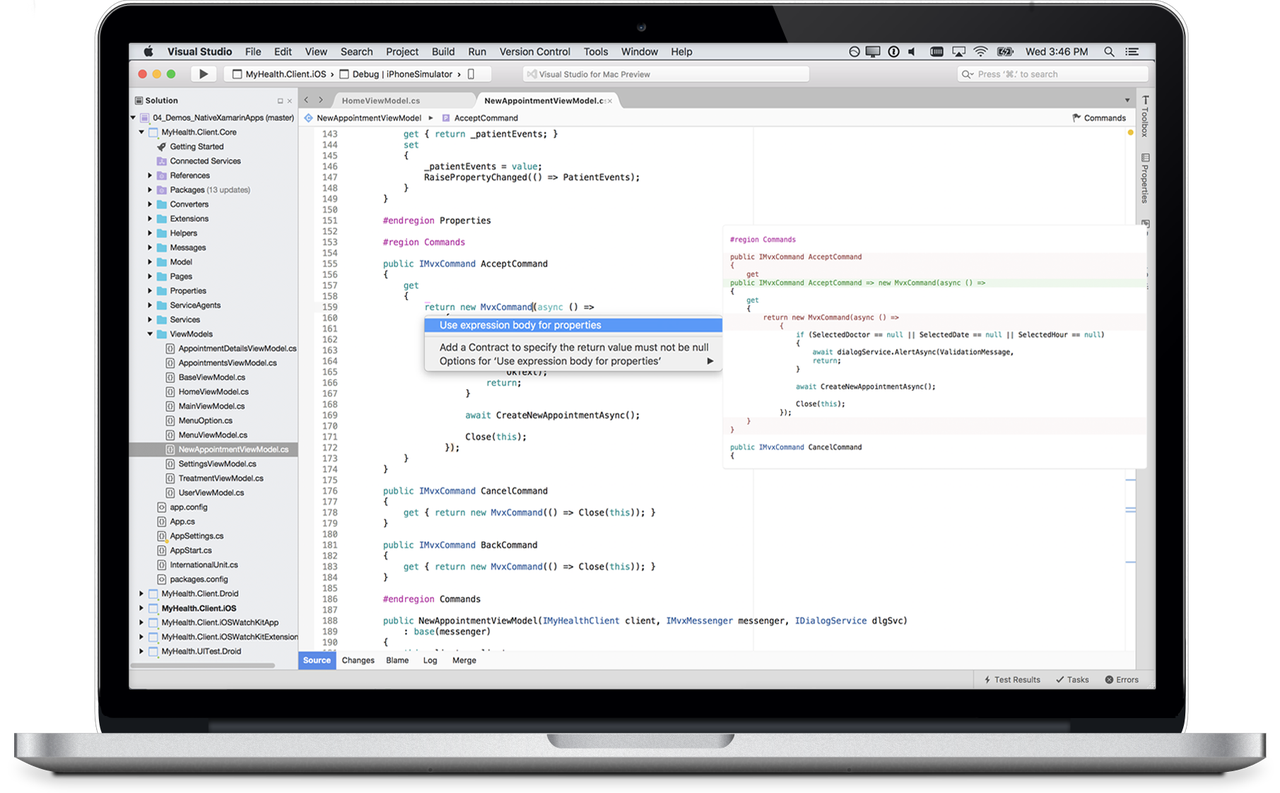Navigate back with the left arrow

(x=307, y=100)
